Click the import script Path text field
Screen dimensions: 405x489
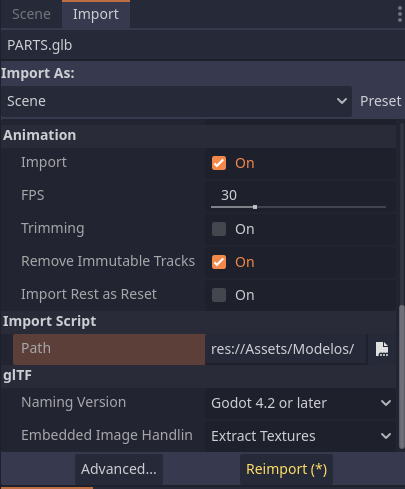click(286, 349)
